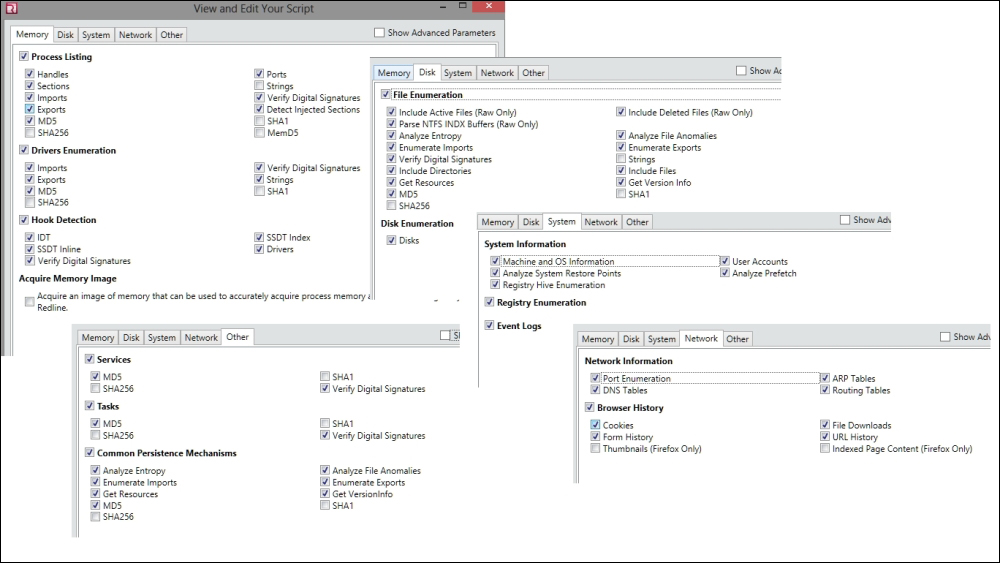Uncheck the IDT option
The width and height of the screenshot is (1000, 563).
(30, 237)
